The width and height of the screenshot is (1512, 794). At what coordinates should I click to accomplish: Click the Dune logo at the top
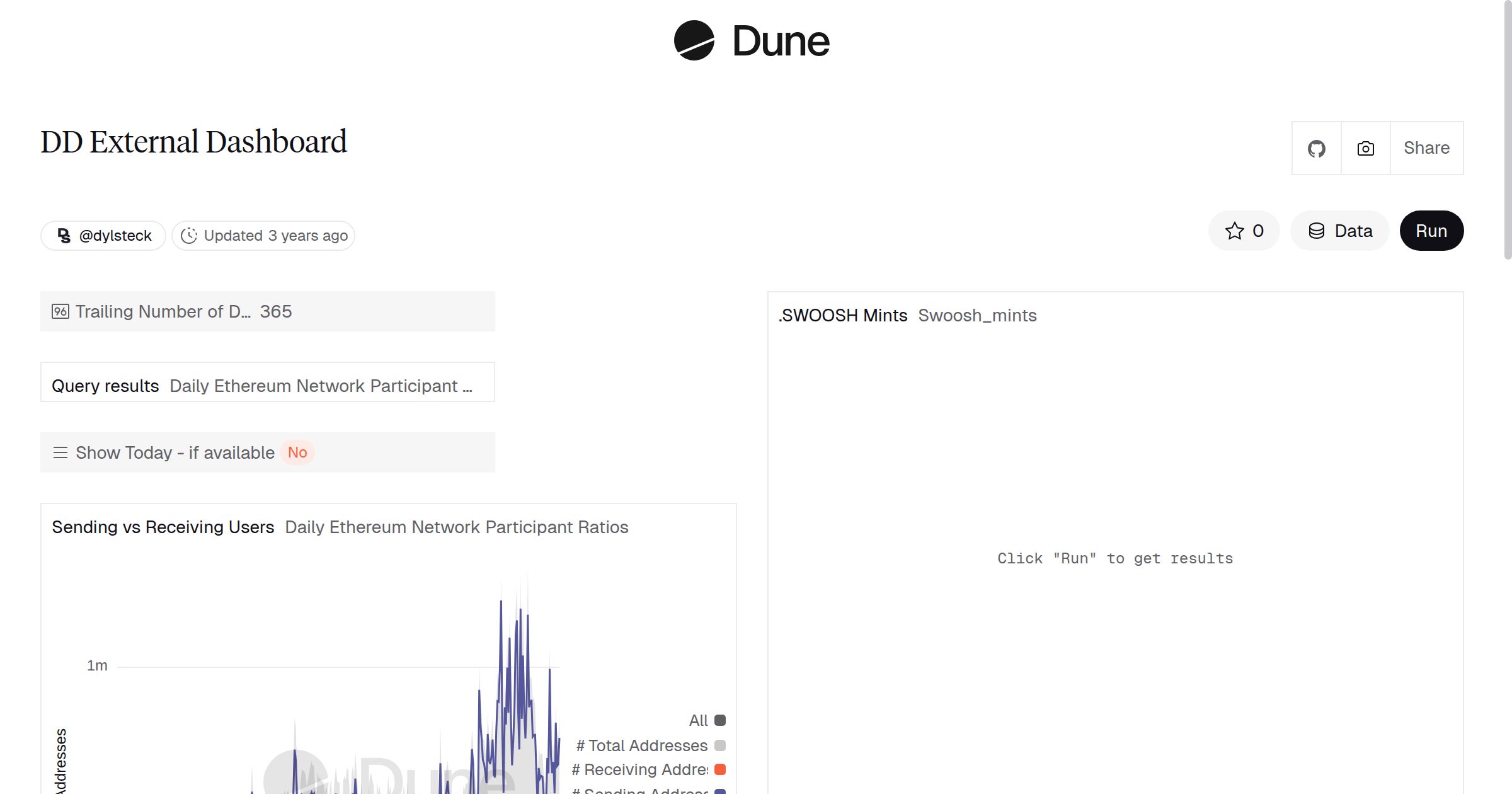pos(751,41)
